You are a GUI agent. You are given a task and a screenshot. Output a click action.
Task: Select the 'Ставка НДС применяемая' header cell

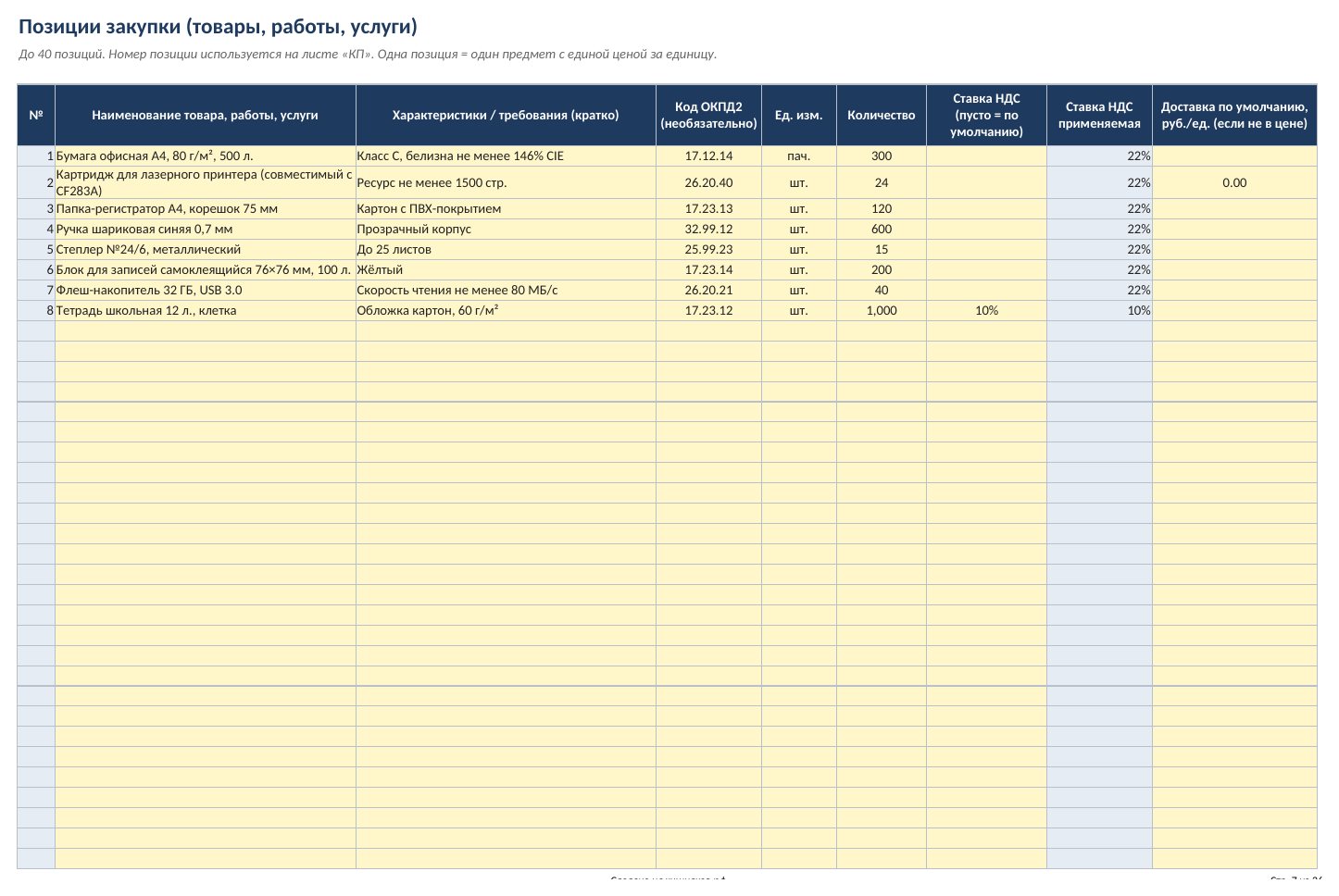[1099, 115]
